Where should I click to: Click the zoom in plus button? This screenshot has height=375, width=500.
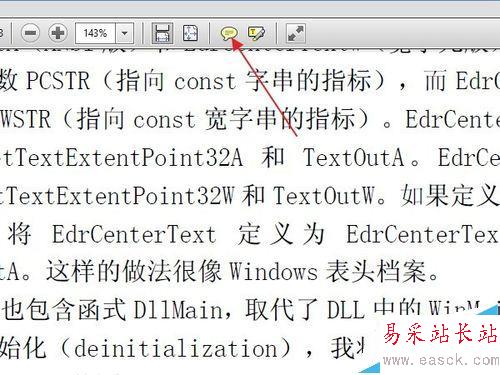(58, 33)
